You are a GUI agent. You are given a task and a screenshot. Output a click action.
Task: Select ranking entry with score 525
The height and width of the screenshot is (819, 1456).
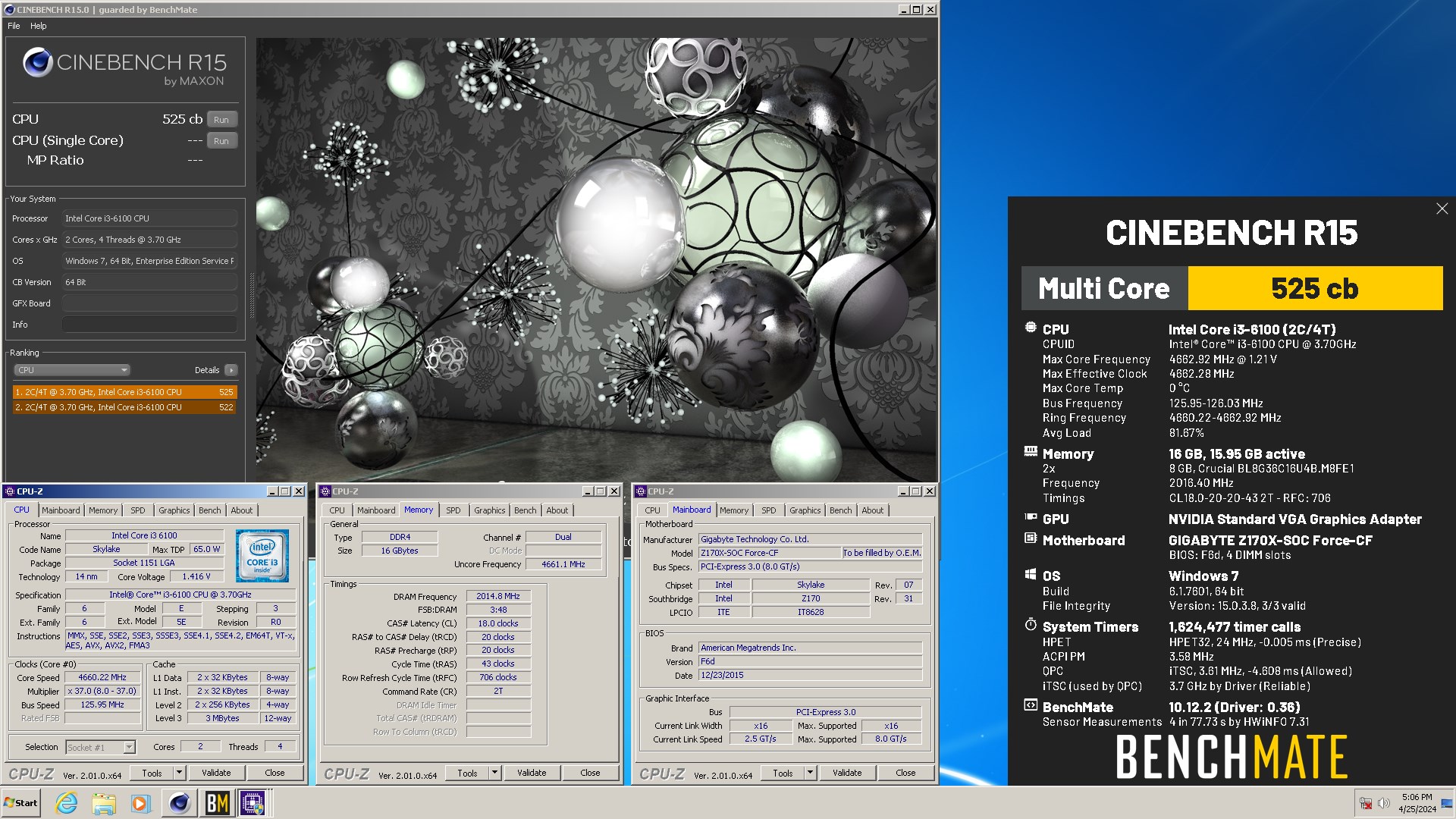pyautogui.click(x=125, y=392)
